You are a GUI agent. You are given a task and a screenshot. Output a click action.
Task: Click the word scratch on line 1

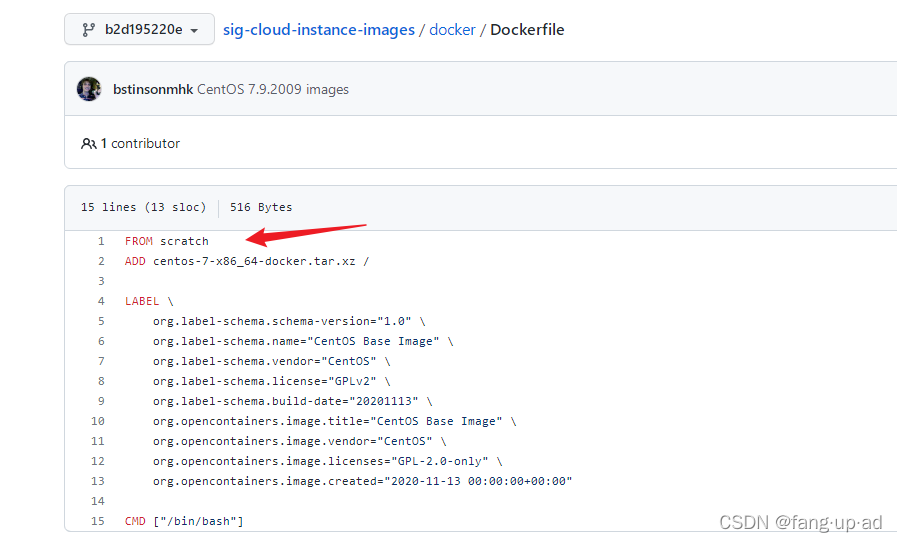click(x=184, y=241)
